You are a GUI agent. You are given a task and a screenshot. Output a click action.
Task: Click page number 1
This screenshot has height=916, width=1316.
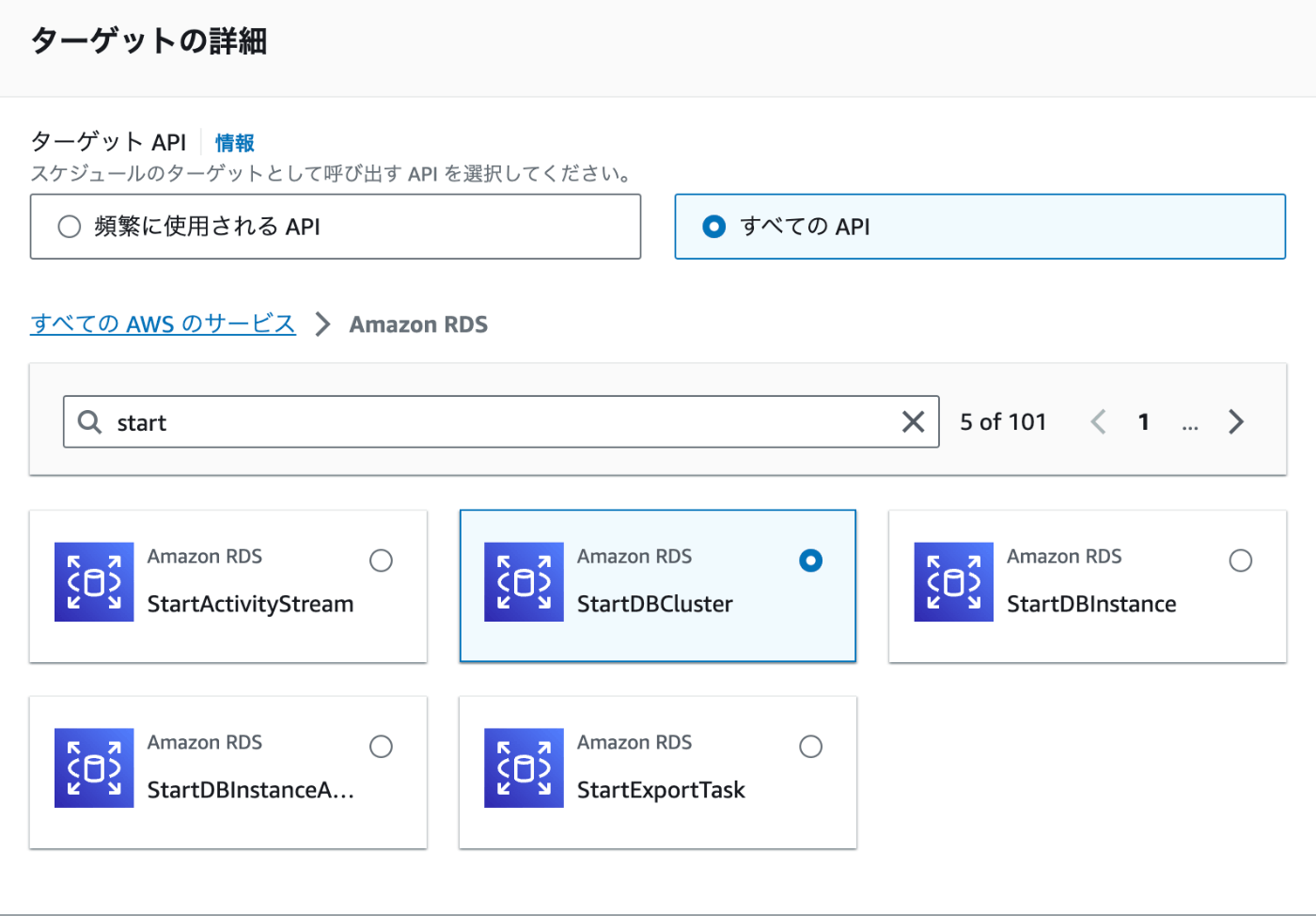point(1143,422)
